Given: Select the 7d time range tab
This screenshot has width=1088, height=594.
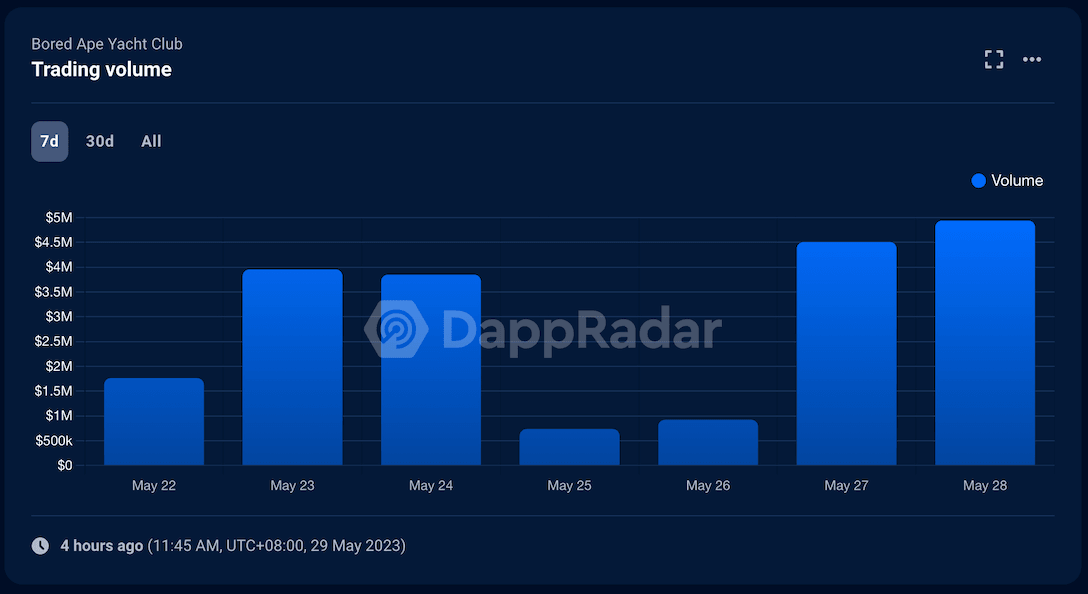Looking at the screenshot, I should (x=49, y=142).
